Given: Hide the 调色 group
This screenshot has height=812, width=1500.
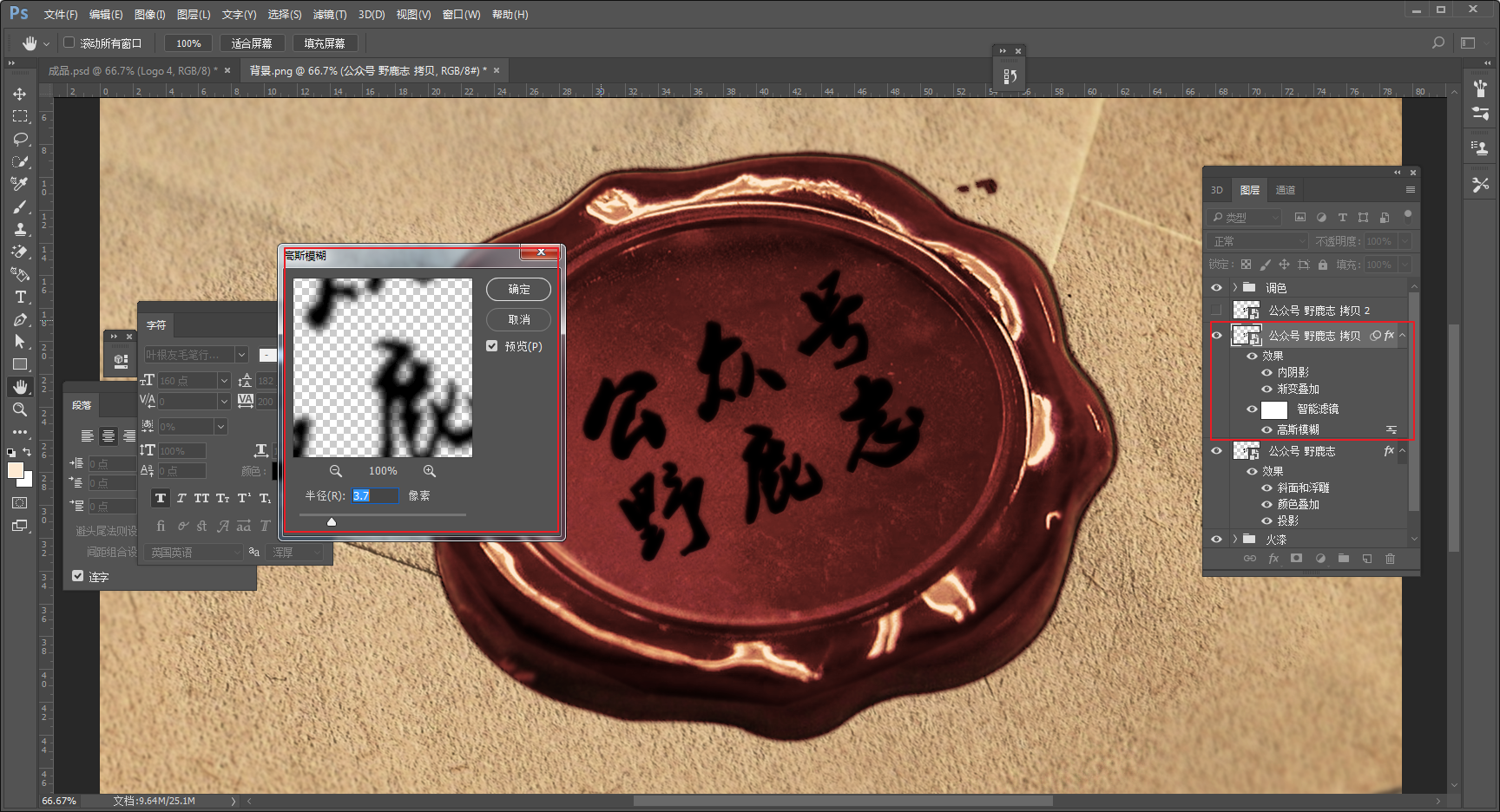Looking at the screenshot, I should [x=1216, y=288].
